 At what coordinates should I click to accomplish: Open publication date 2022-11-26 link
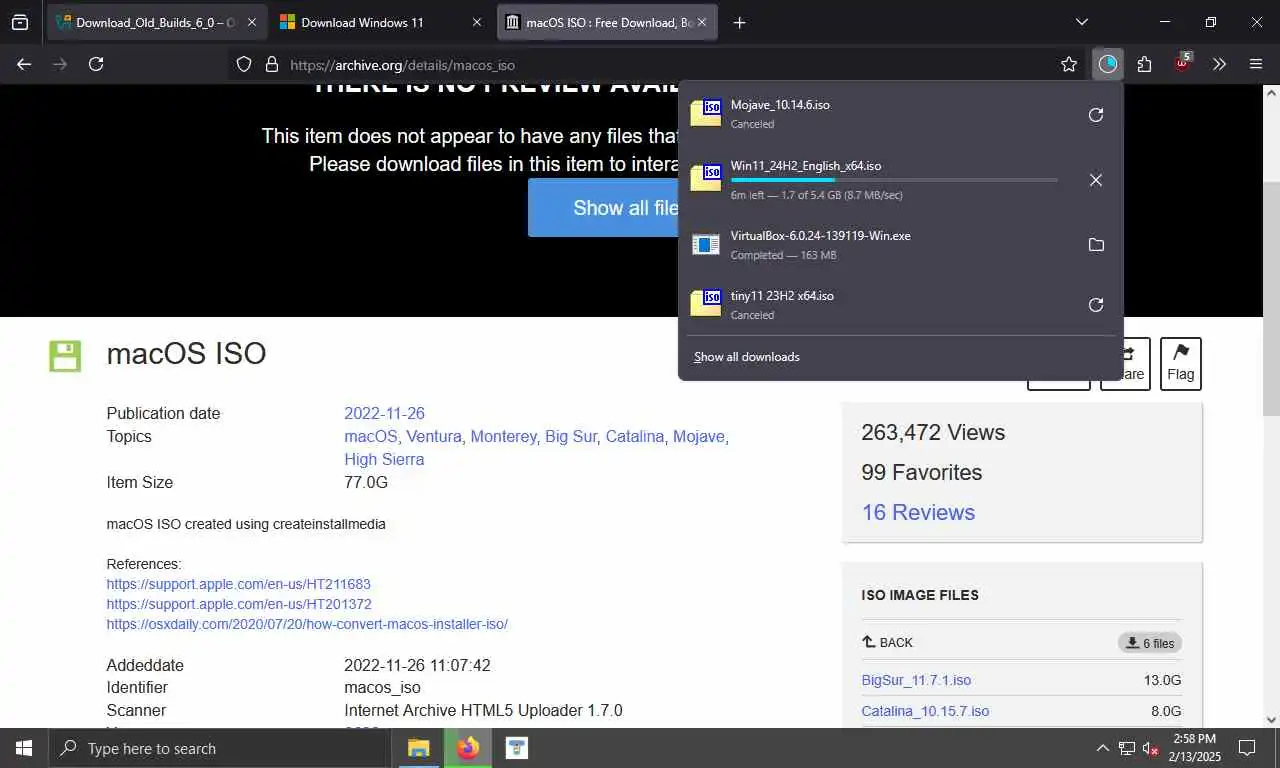384,413
